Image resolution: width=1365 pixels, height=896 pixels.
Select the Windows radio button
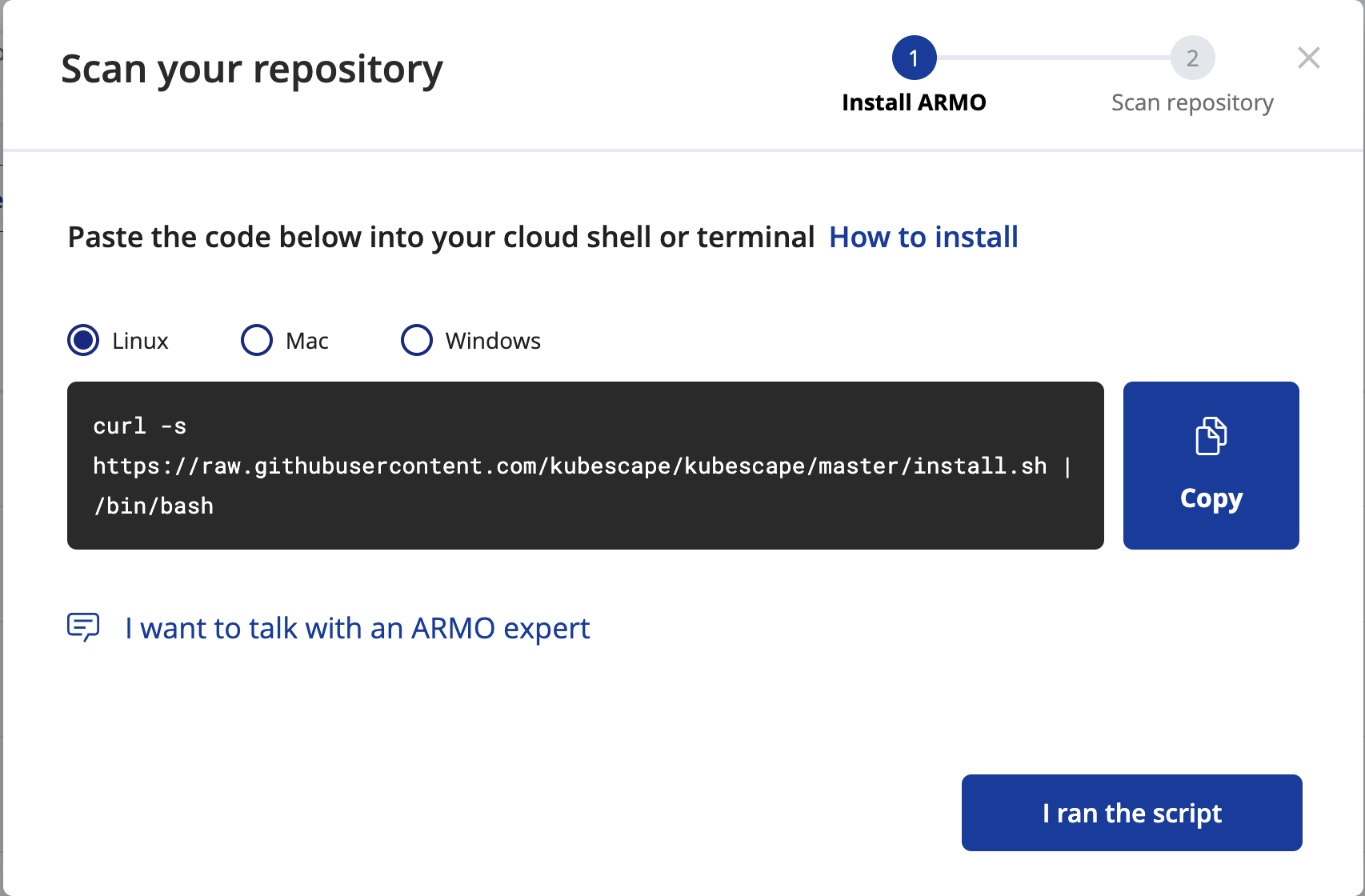[x=417, y=340]
